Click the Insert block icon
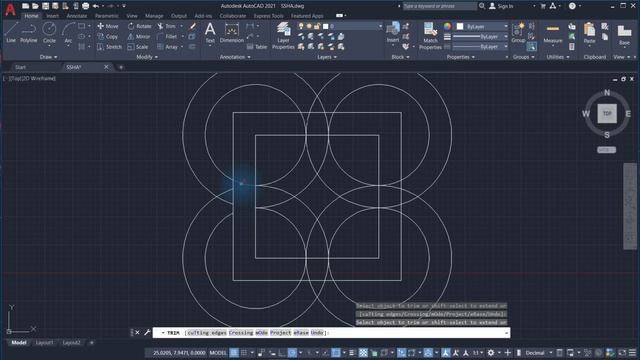Image resolution: width=640 pixels, height=360 pixels. click(393, 32)
